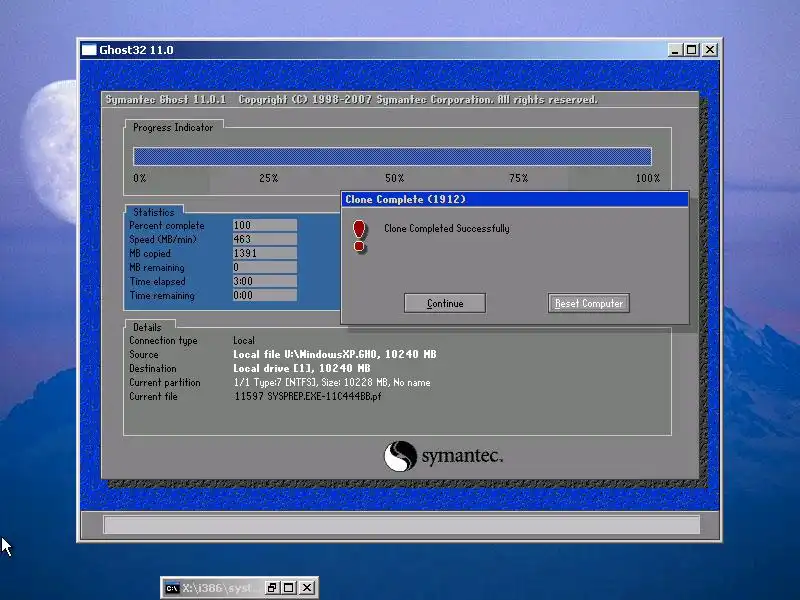
Task: Click the 100% progress label
Action: [x=647, y=178]
